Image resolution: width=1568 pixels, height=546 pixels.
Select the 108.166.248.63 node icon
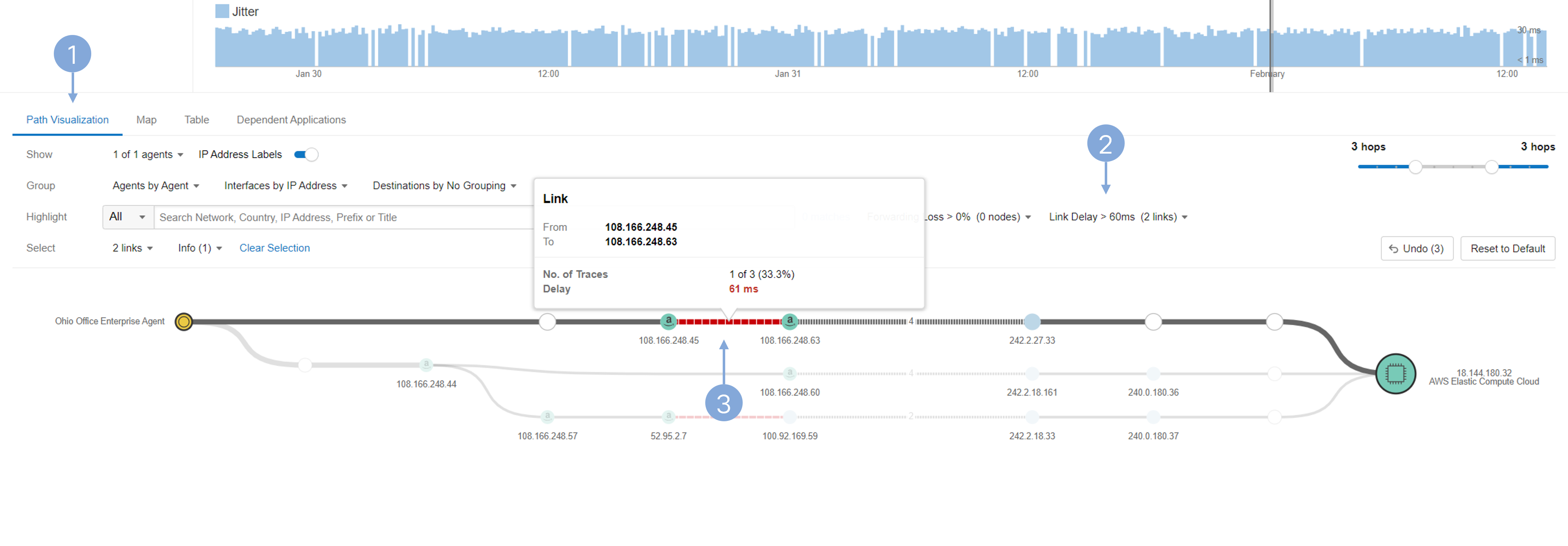(789, 321)
